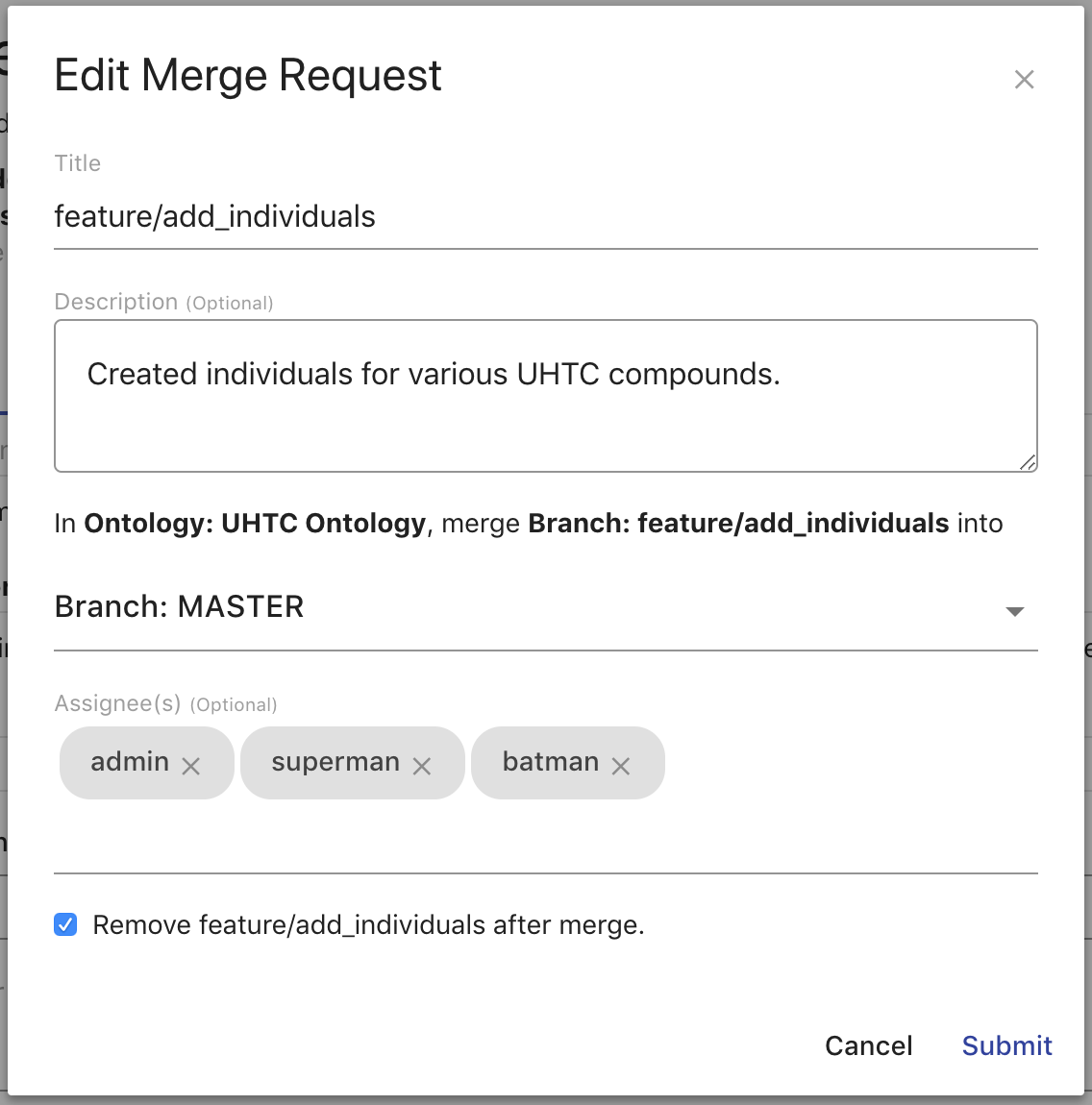1092x1105 pixels.
Task: Click the description box resize grip
Action: (x=1028, y=463)
